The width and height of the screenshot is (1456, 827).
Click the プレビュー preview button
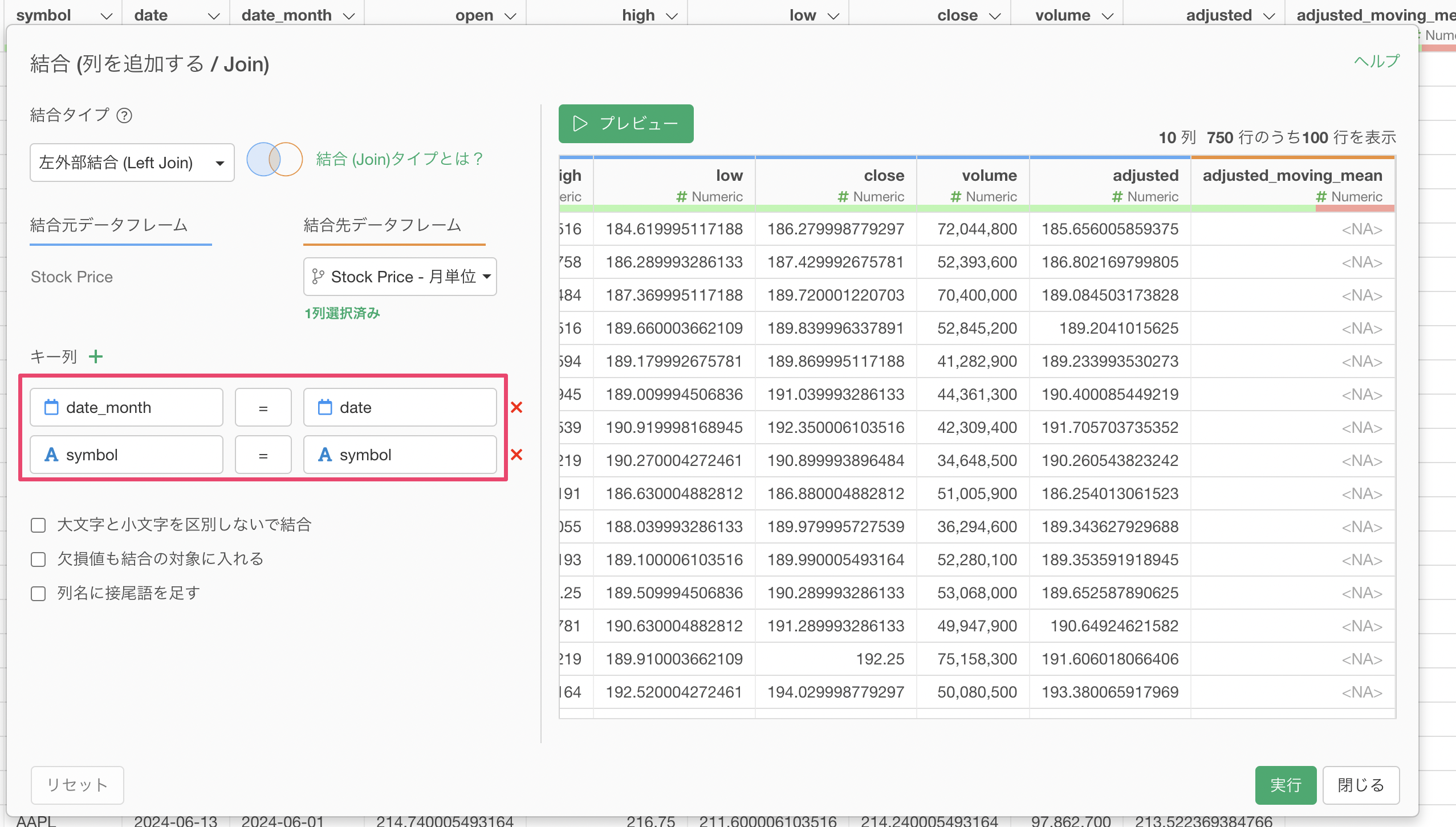tap(626, 123)
